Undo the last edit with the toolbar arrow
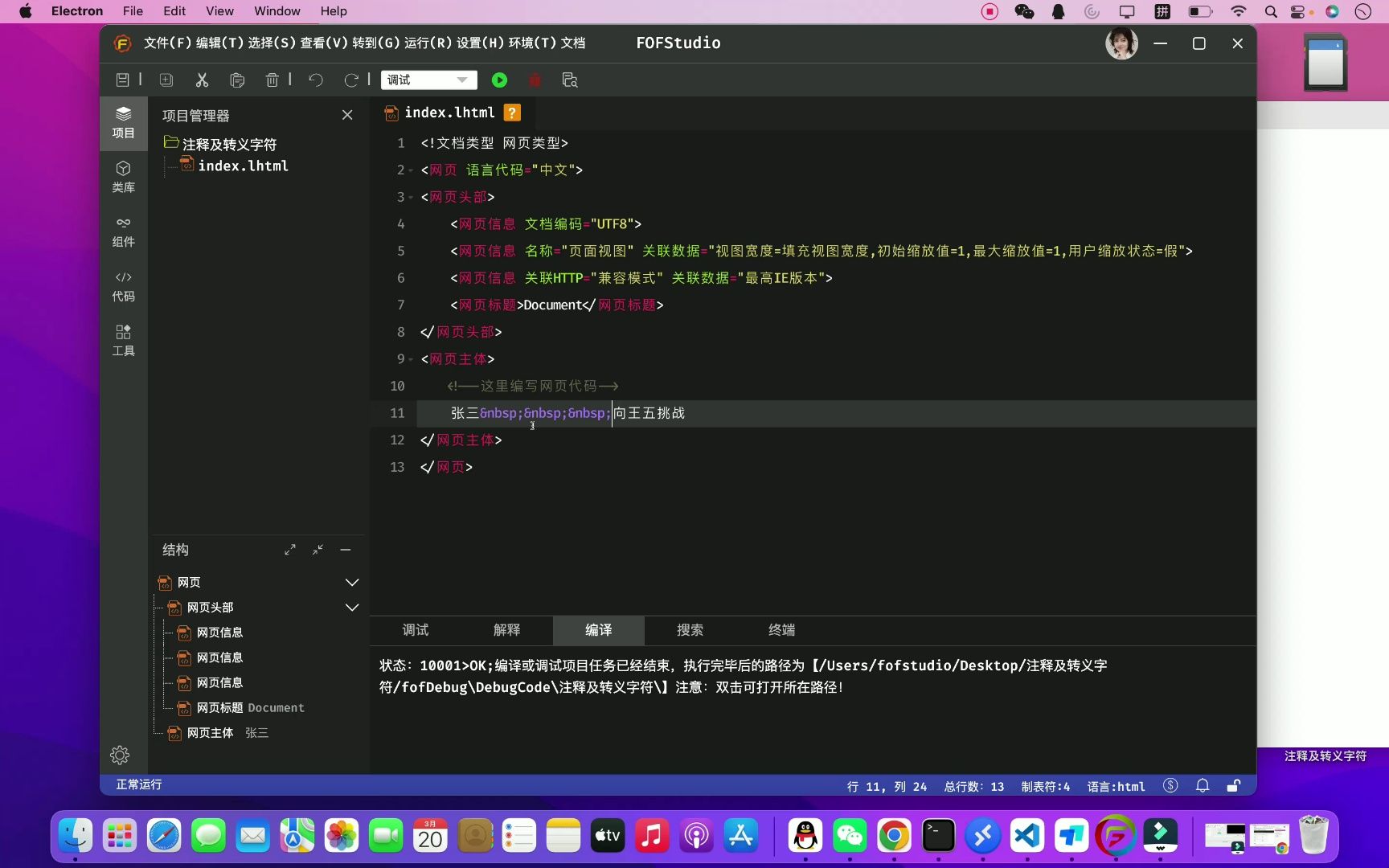This screenshot has width=1389, height=868. click(316, 80)
